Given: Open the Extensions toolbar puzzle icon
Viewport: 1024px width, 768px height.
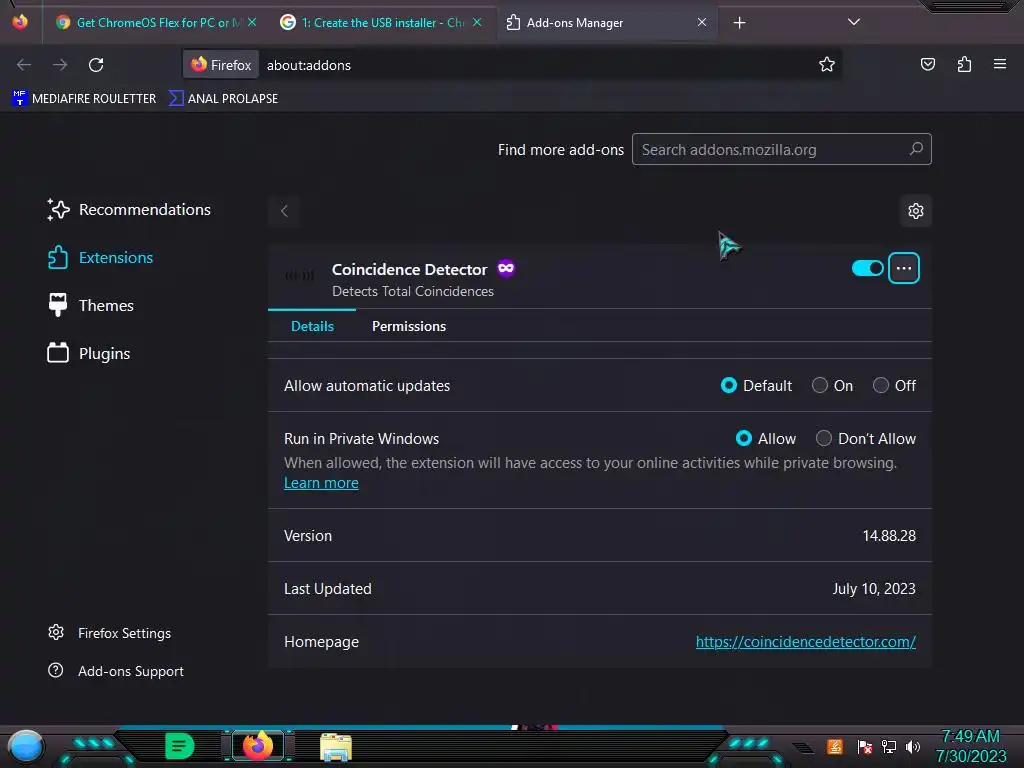Looking at the screenshot, I should [x=964, y=64].
